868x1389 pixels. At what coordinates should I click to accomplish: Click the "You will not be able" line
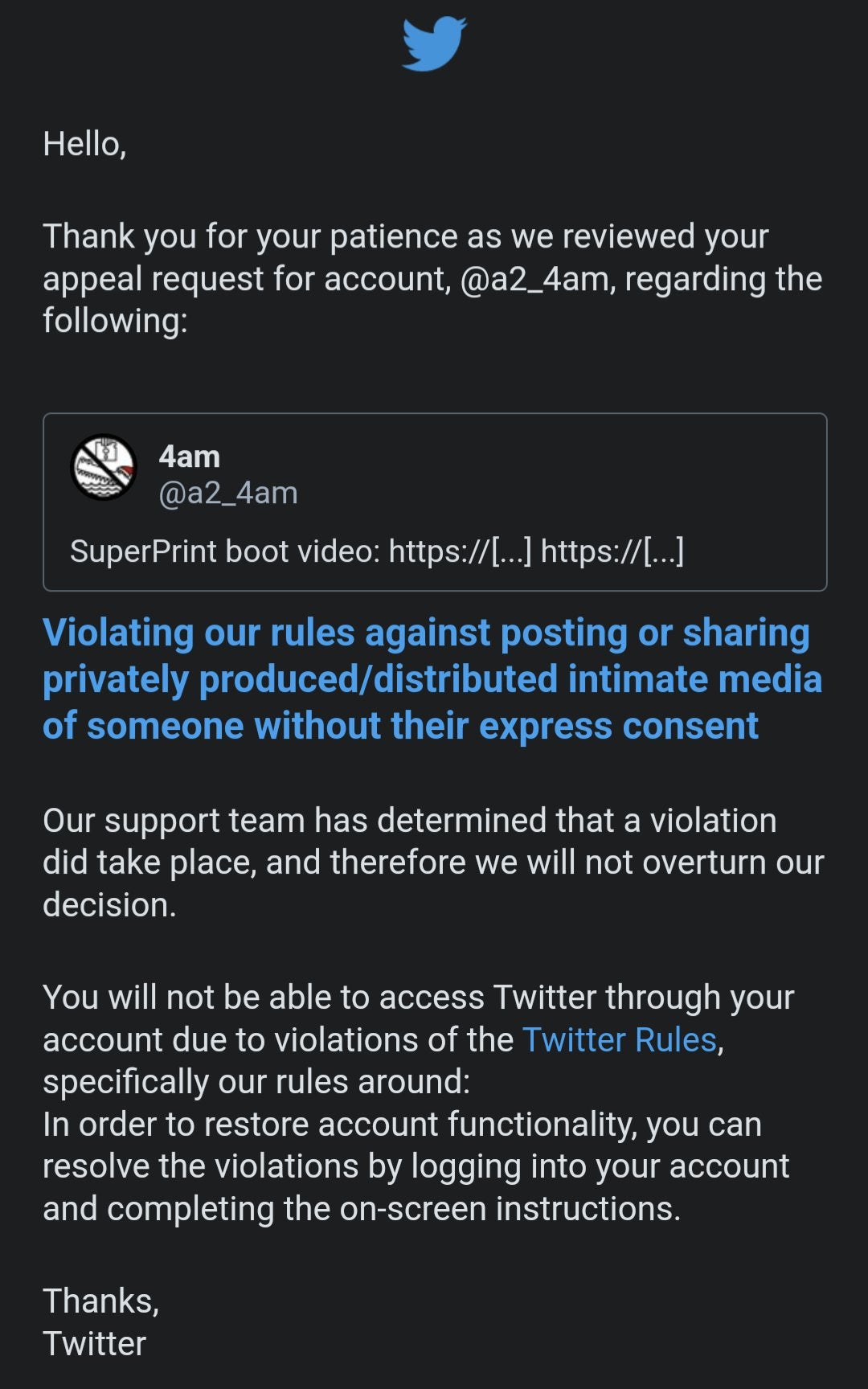pos(418,998)
